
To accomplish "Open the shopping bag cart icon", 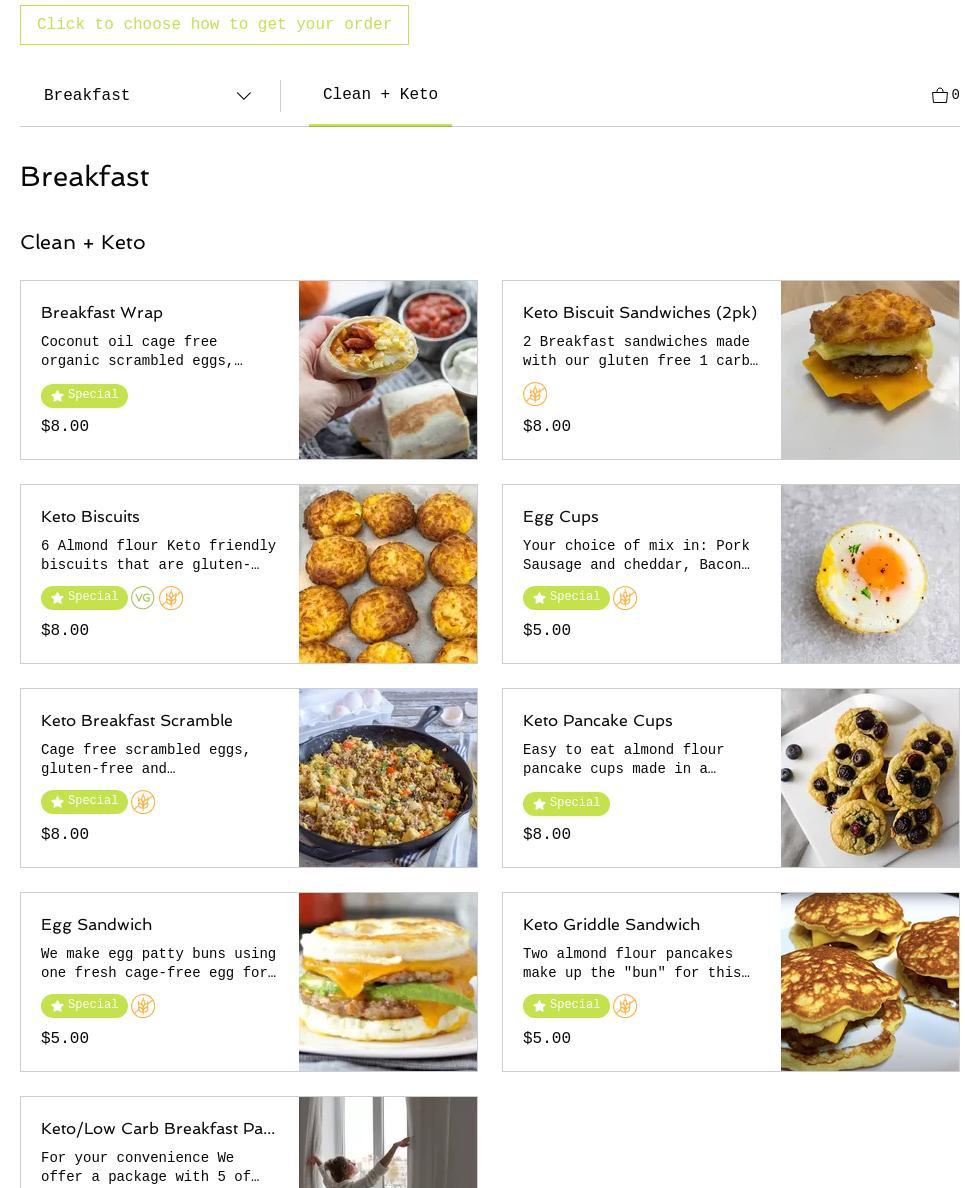I will click(940, 96).
